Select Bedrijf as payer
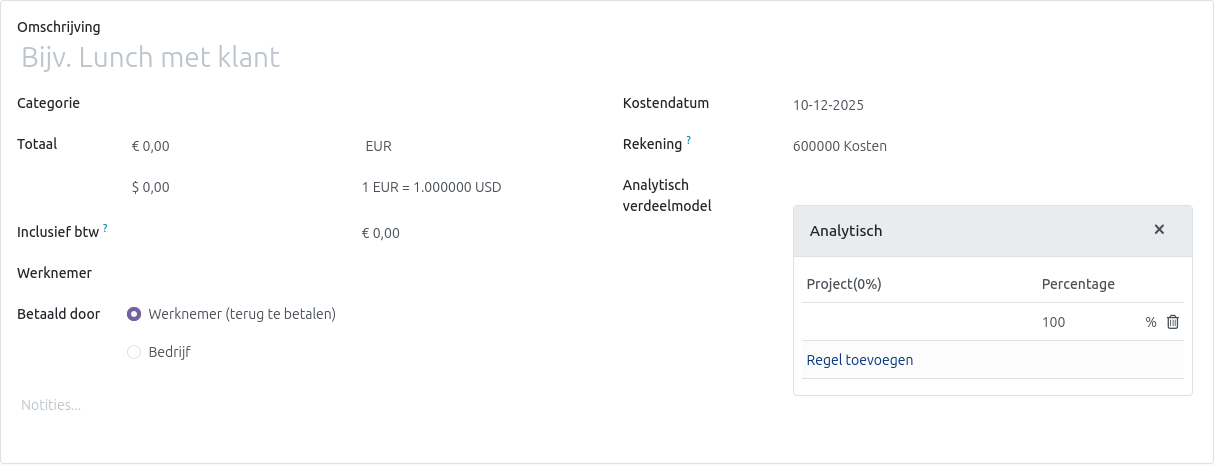 134,352
